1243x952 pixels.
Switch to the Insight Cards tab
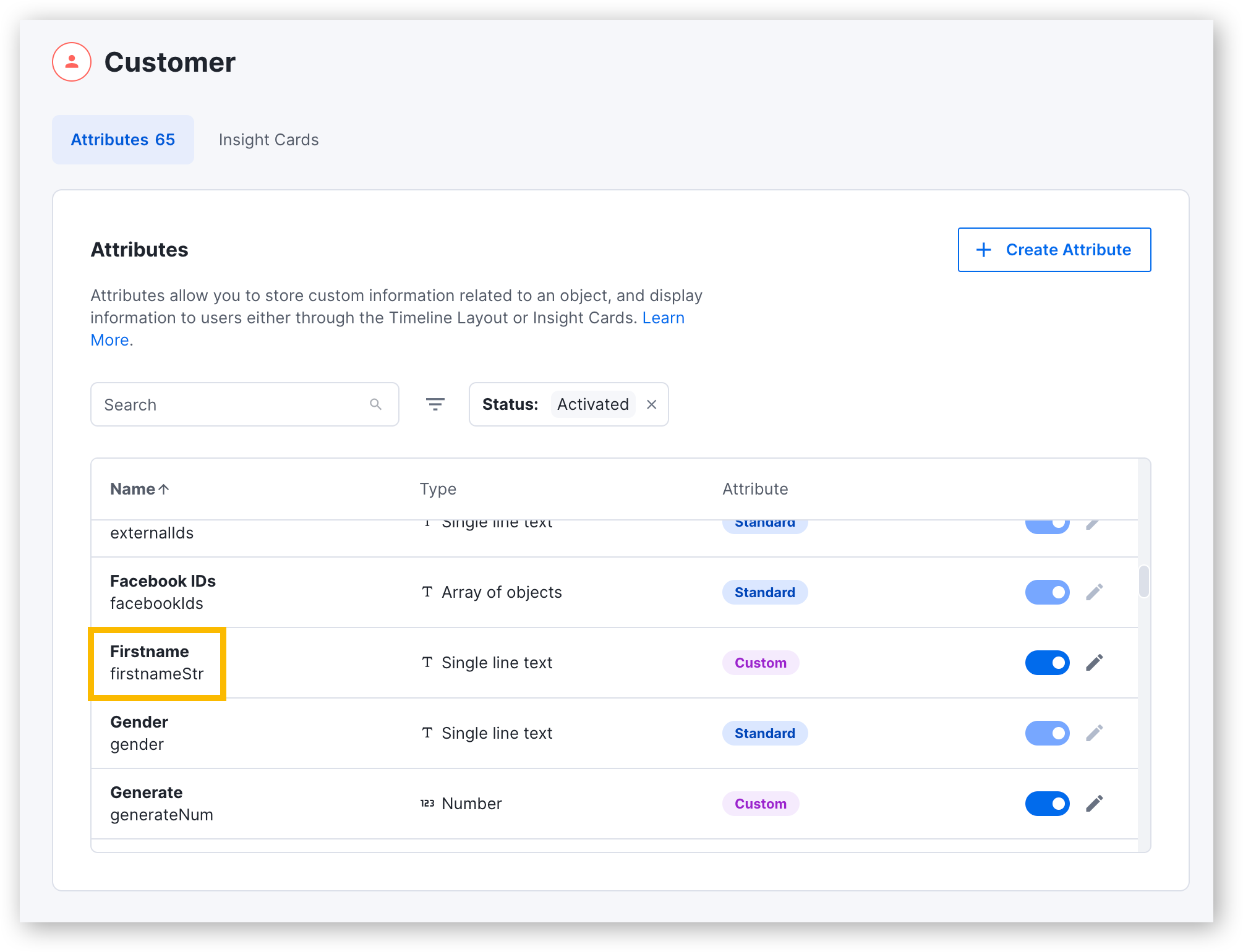pos(268,140)
